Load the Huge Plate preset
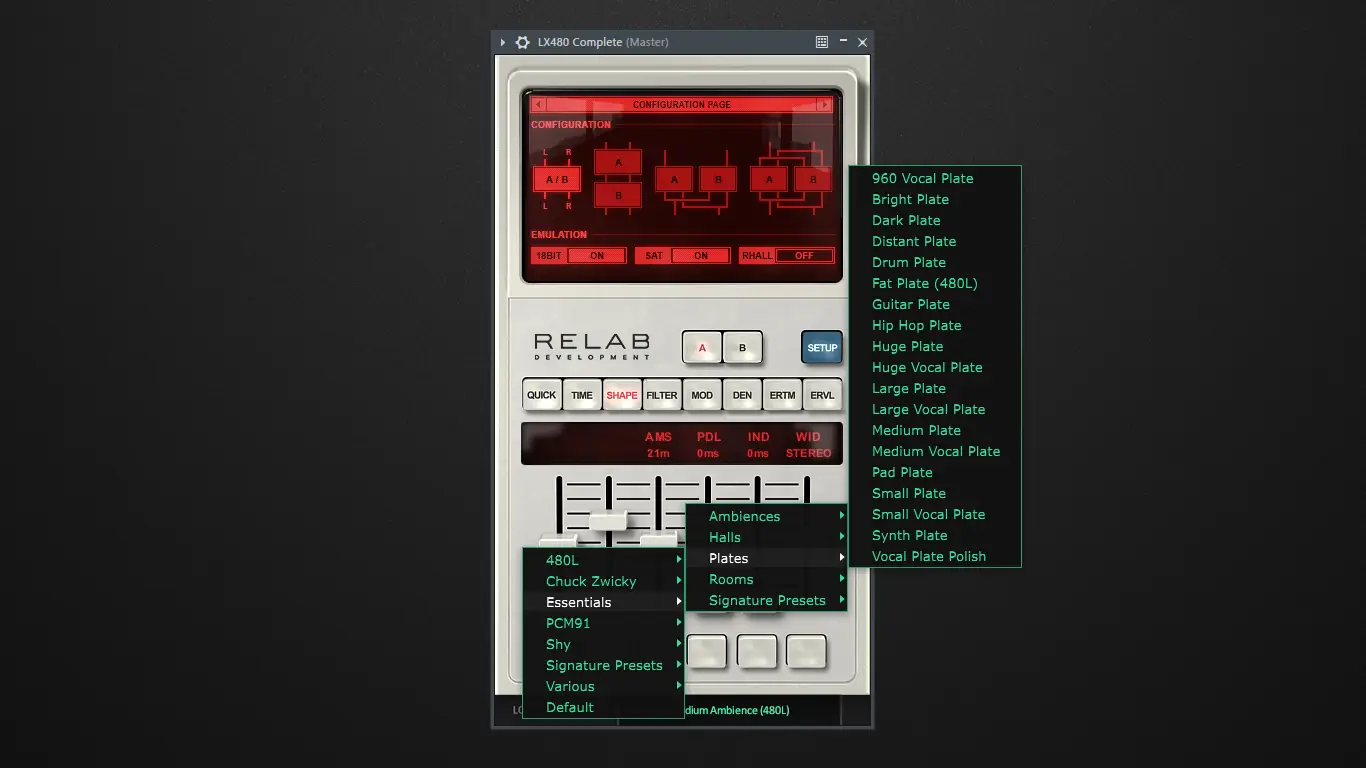The width and height of the screenshot is (1366, 768). (935, 346)
